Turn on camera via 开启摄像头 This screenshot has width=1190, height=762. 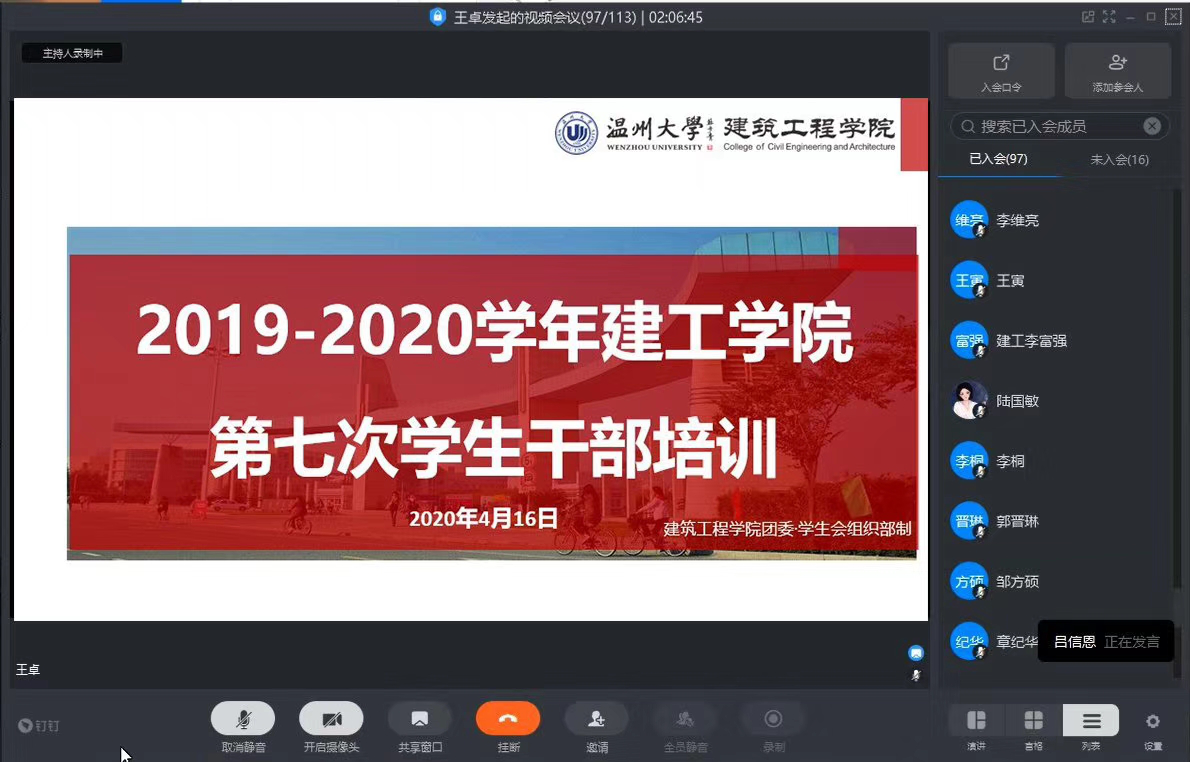coord(331,719)
